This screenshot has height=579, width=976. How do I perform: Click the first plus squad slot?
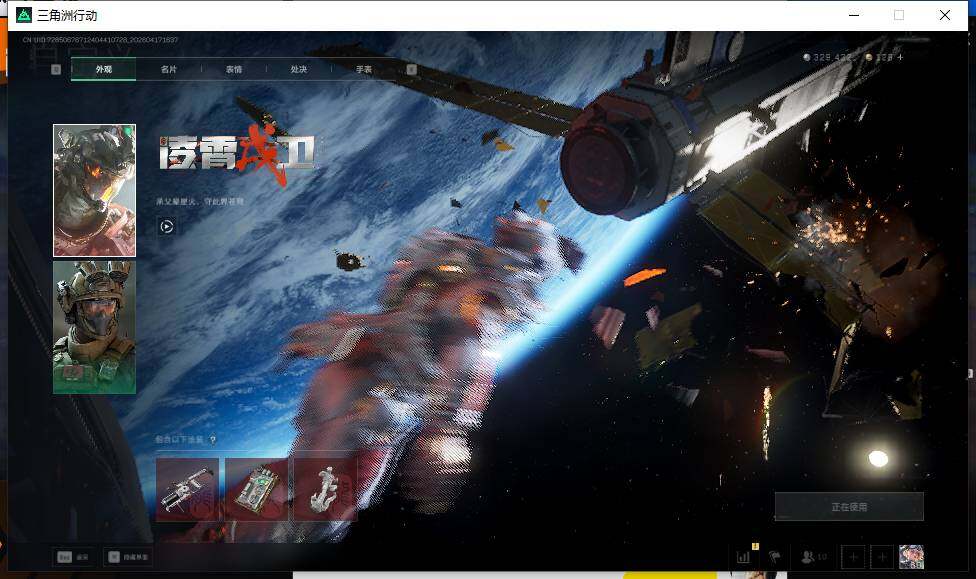(853, 557)
